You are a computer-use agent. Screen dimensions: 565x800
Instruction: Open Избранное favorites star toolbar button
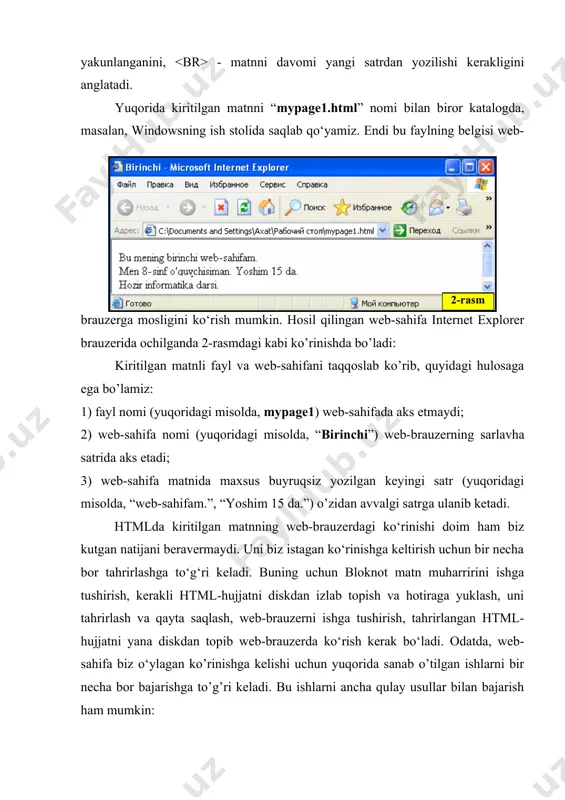(x=362, y=207)
